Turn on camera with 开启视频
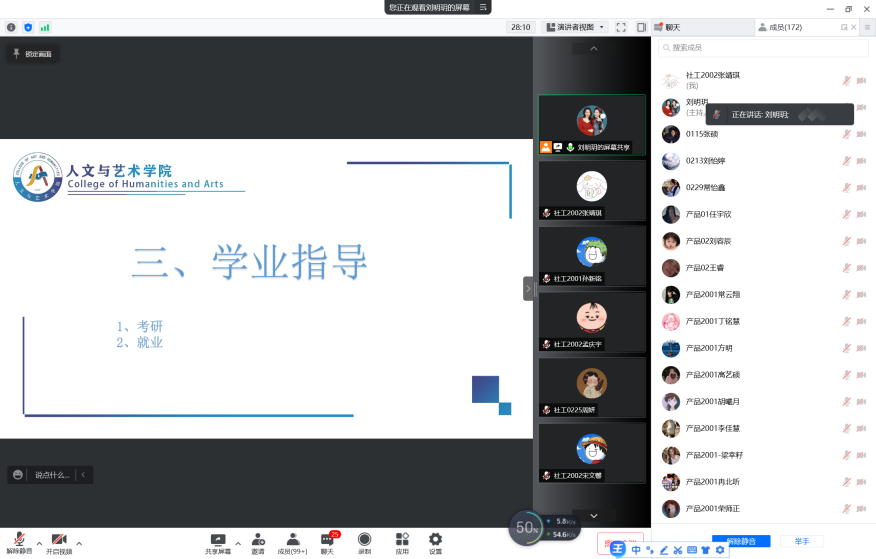This screenshot has width=876, height=559. [x=59, y=542]
